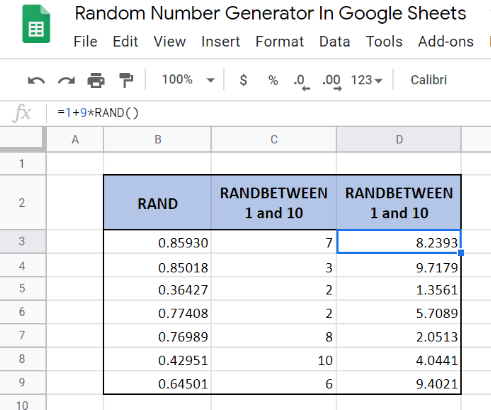Expand the 123 number format dropdown
Image resolution: width=491 pixels, height=410 pixels.
[366, 80]
